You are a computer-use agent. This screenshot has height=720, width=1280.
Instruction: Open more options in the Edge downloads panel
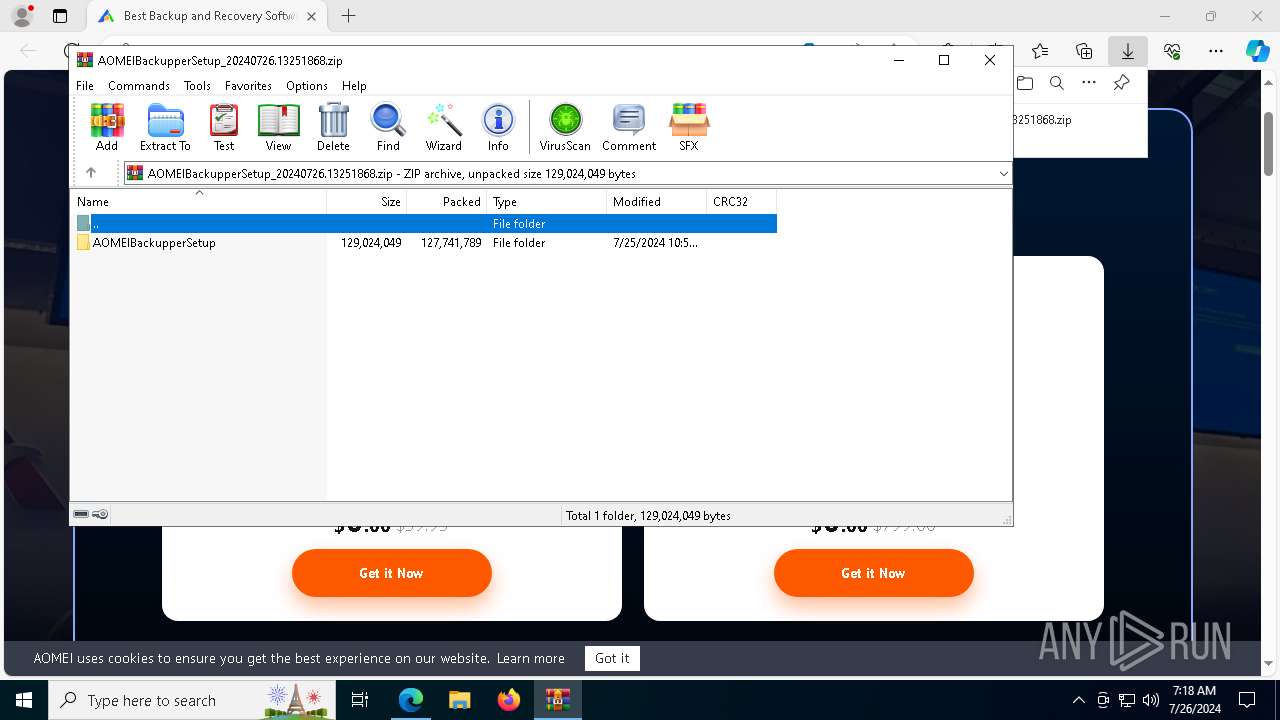[1089, 83]
